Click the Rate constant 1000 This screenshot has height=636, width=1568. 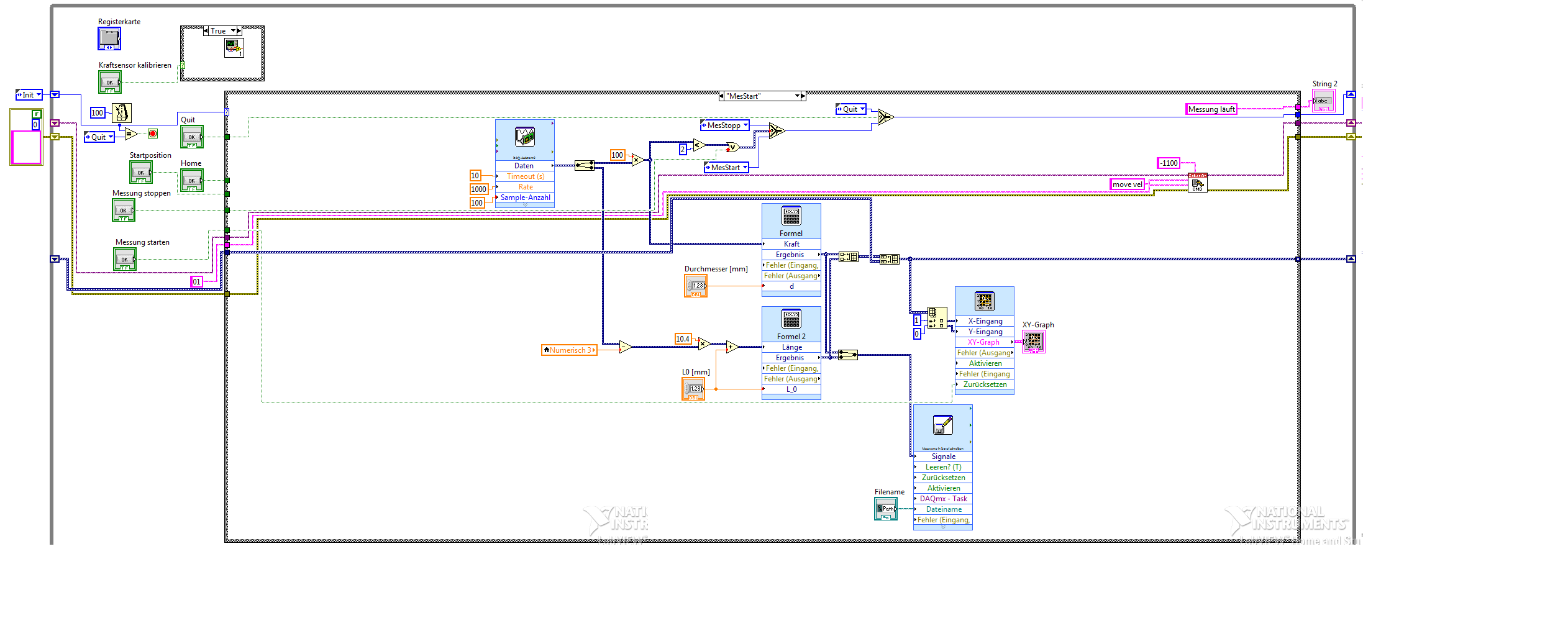click(x=478, y=189)
